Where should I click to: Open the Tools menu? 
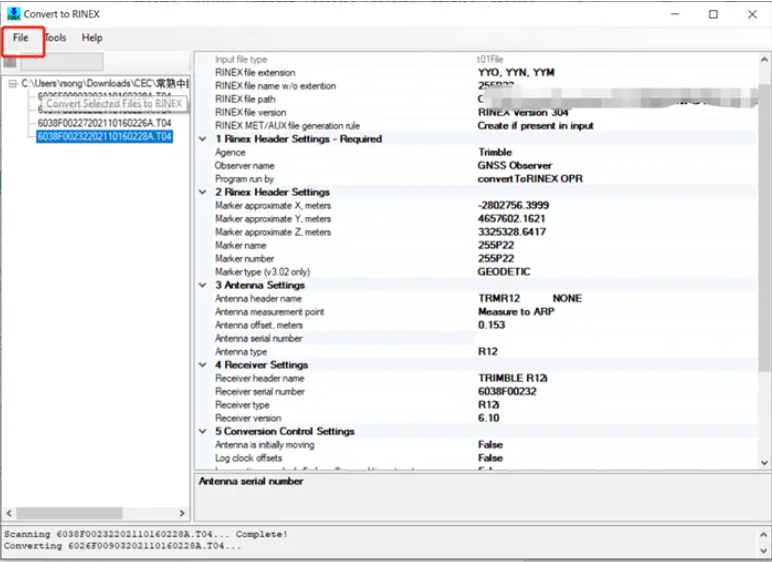tap(55, 38)
